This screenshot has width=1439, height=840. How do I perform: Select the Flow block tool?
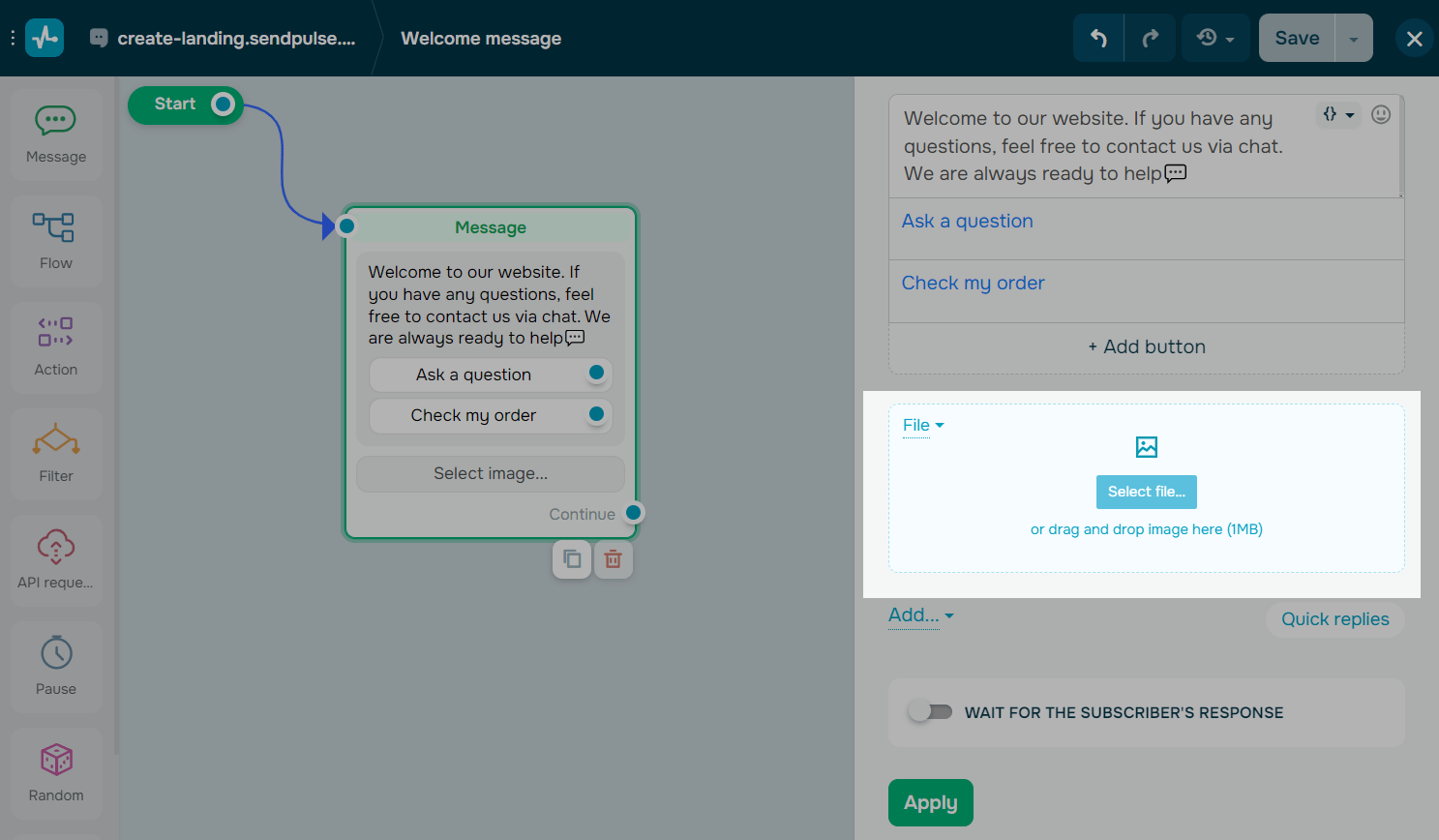click(x=55, y=240)
